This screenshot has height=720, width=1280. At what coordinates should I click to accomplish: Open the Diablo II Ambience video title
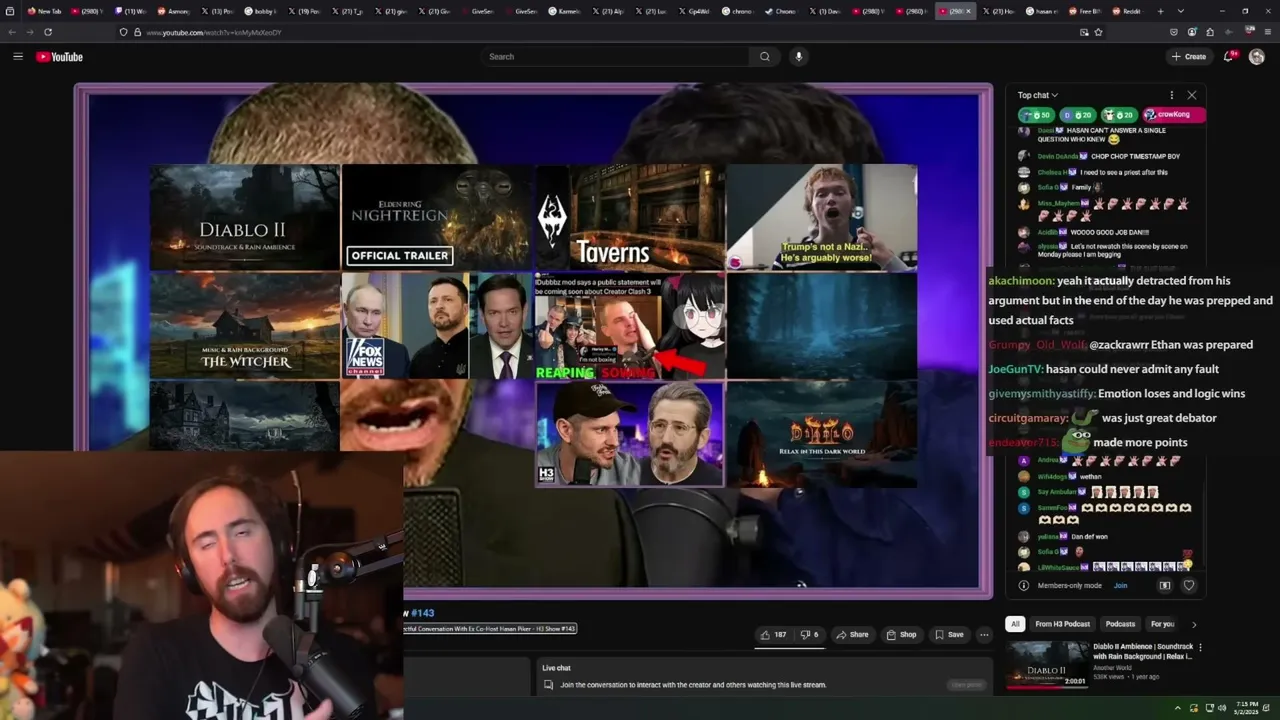coord(1143,652)
